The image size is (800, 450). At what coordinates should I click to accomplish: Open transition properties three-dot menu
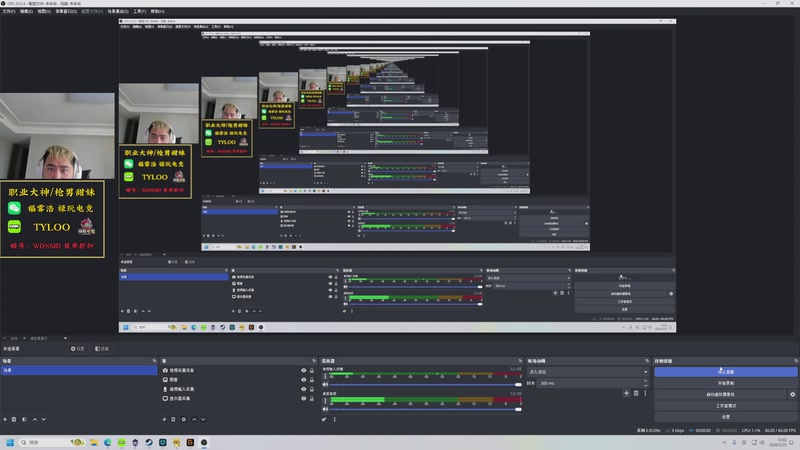pyautogui.click(x=645, y=393)
